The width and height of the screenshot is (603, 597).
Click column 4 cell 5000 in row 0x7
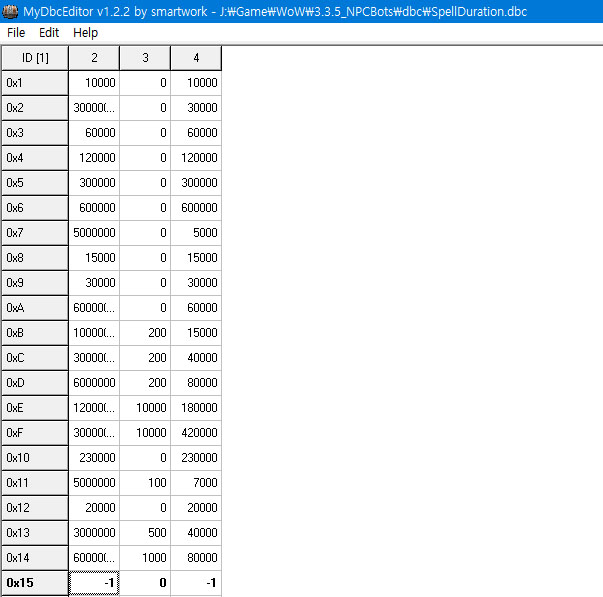(196, 233)
